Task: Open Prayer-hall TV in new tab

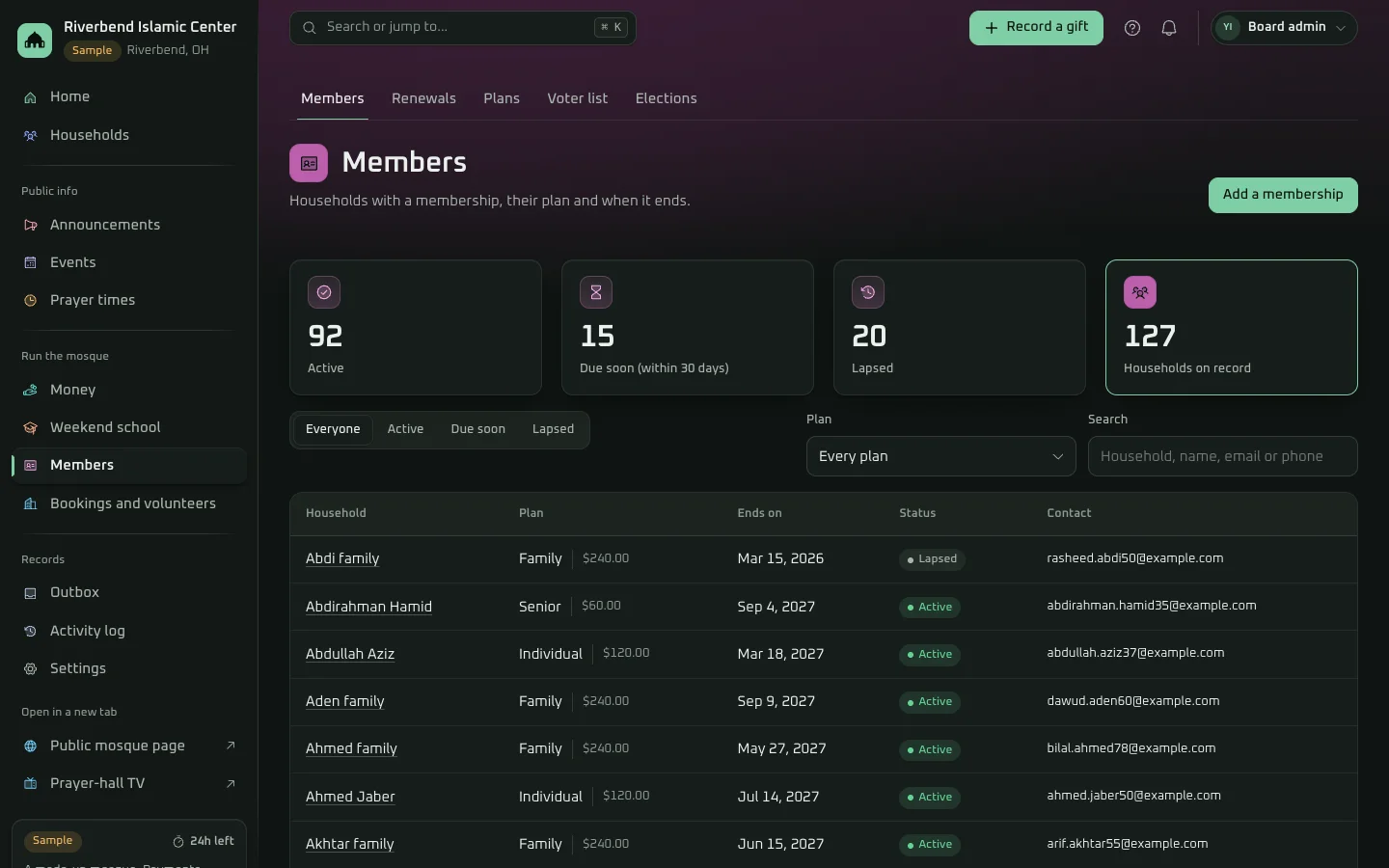Action: [x=129, y=783]
